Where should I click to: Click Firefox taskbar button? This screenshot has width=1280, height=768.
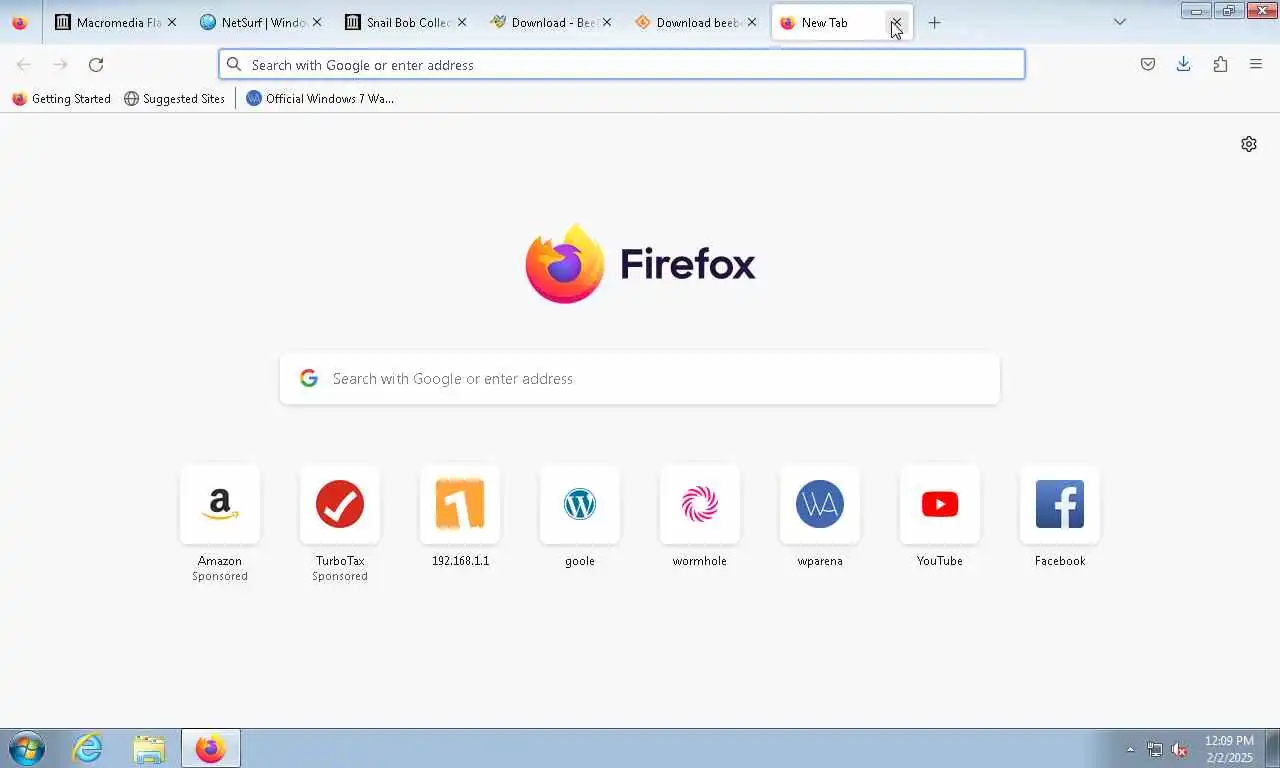210,748
